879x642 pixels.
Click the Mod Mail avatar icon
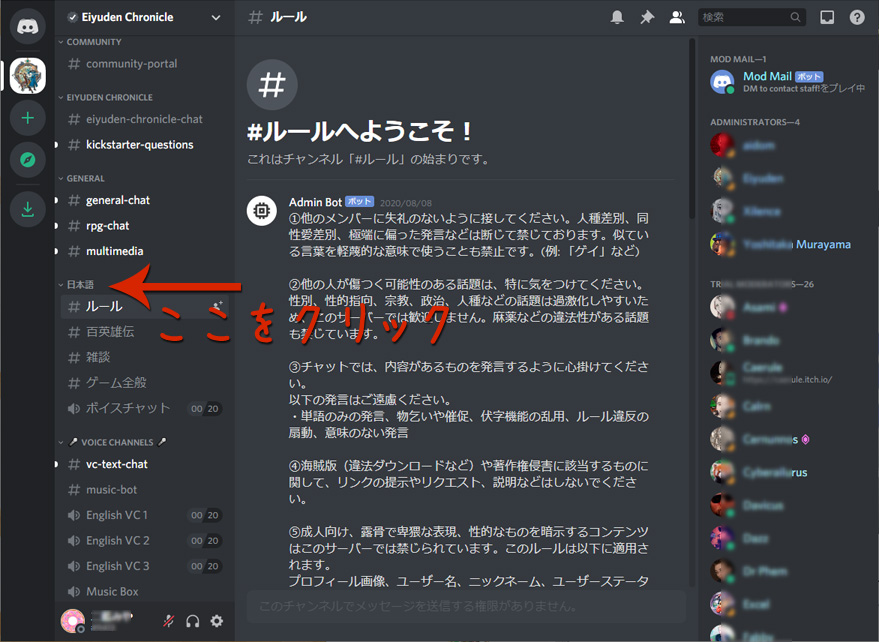coord(722,82)
